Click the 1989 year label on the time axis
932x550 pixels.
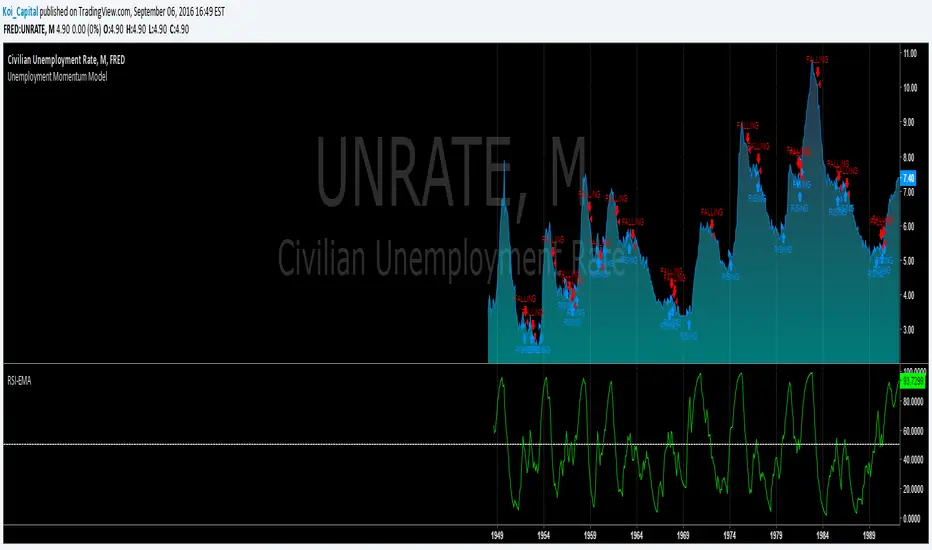pyautogui.click(x=869, y=535)
